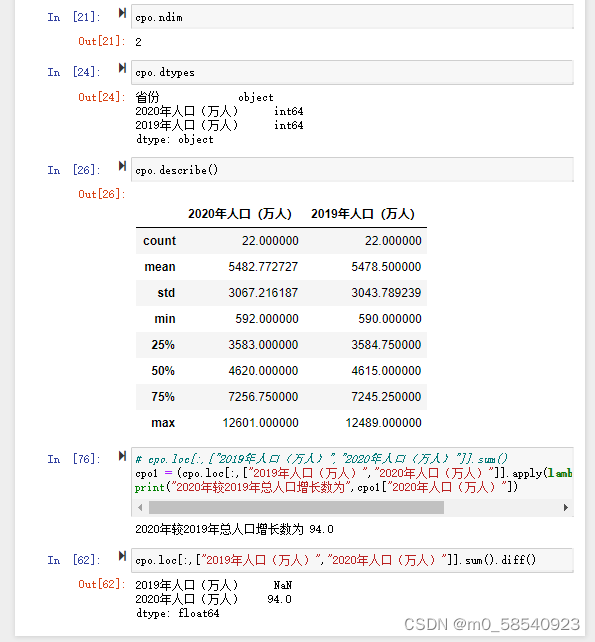Click the commented-out code line in cell 76
595x642 pixels.
pyautogui.click(x=321, y=459)
